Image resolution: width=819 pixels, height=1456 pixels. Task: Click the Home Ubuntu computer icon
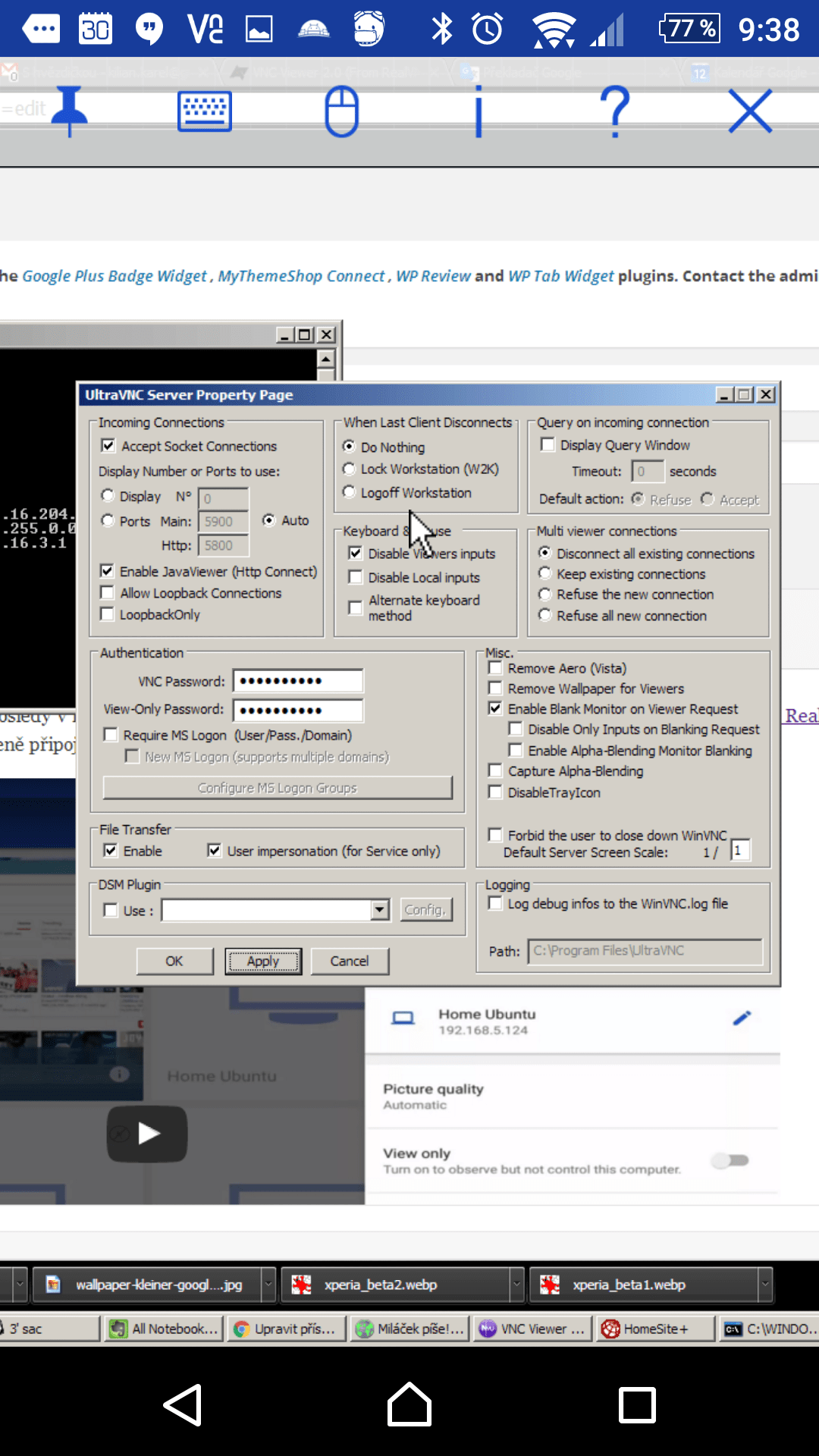click(x=403, y=1018)
